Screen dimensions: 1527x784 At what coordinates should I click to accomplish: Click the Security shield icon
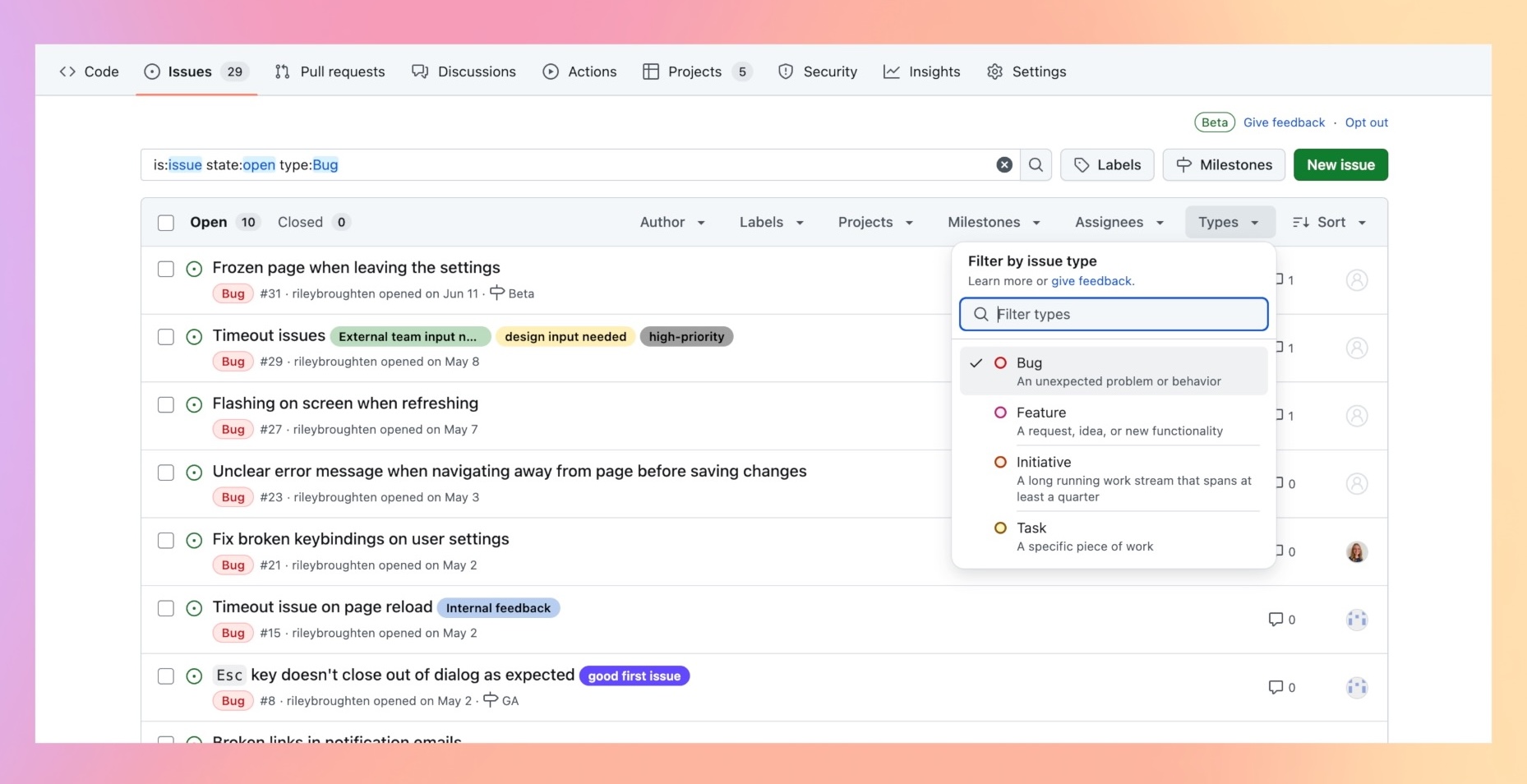(786, 71)
